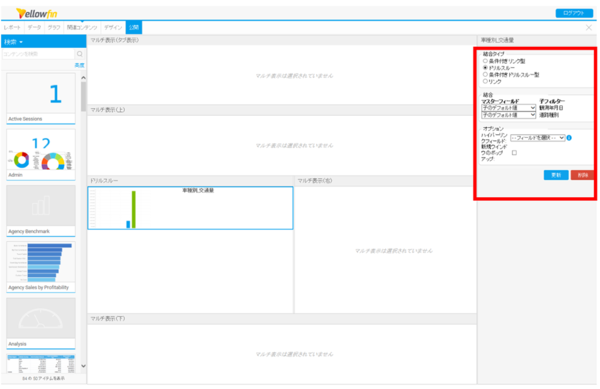This screenshot has width=600, height=389.
Task: Click the content list scrollbar down arrow
Action: [x=83, y=366]
